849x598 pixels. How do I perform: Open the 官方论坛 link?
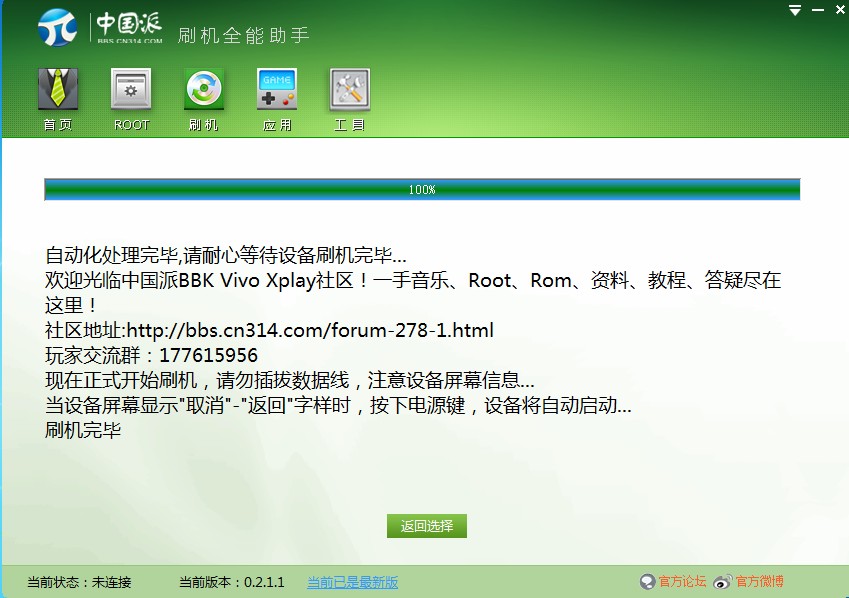click(x=682, y=582)
